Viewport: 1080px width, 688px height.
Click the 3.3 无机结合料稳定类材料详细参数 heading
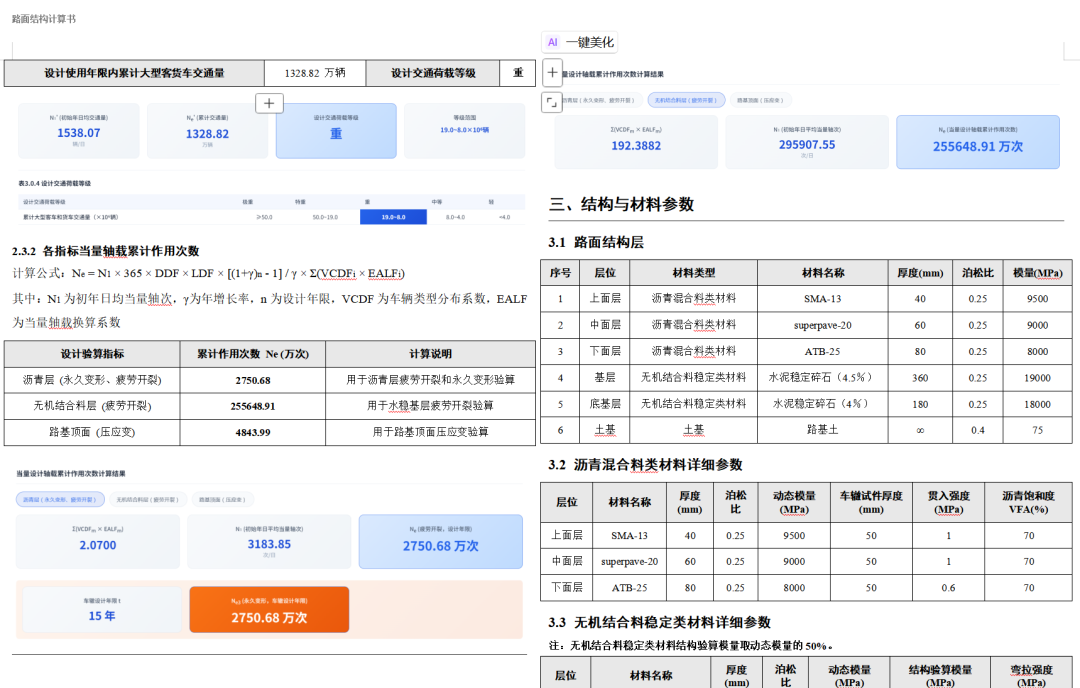660,623
